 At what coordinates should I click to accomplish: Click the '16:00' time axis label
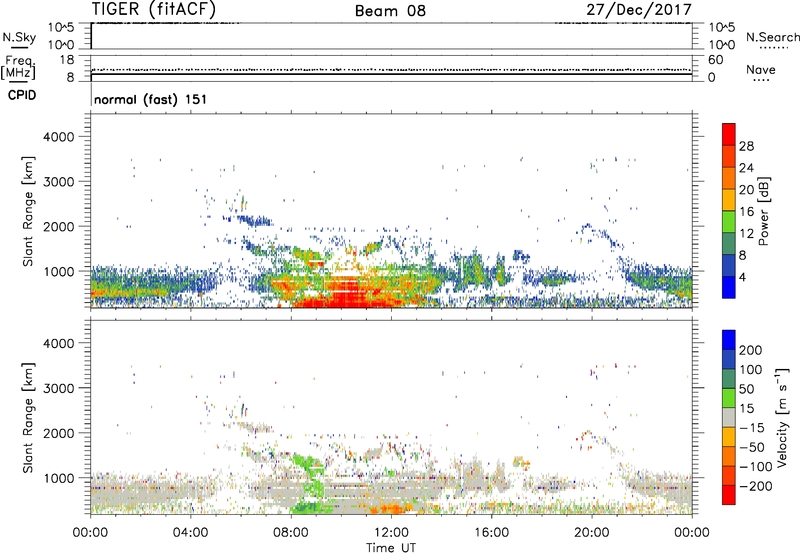click(x=491, y=533)
